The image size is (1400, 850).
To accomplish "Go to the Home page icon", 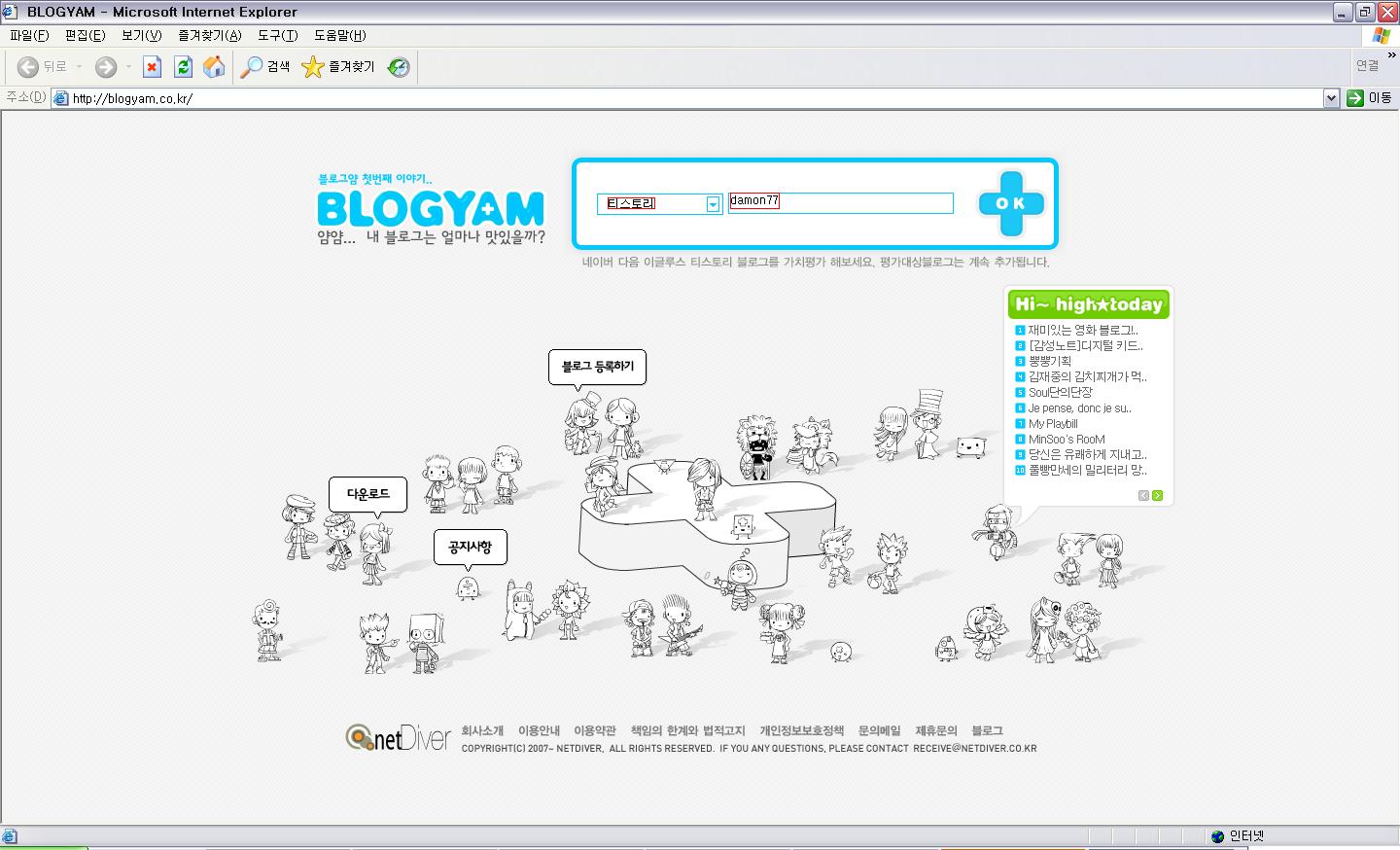I will pyautogui.click(x=214, y=66).
